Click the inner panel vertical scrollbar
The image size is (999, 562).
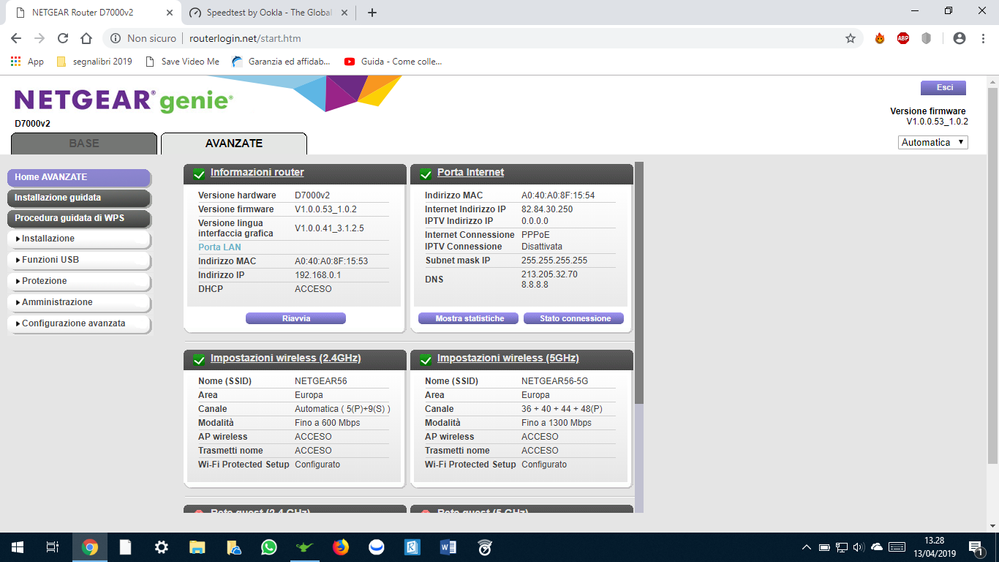639,283
